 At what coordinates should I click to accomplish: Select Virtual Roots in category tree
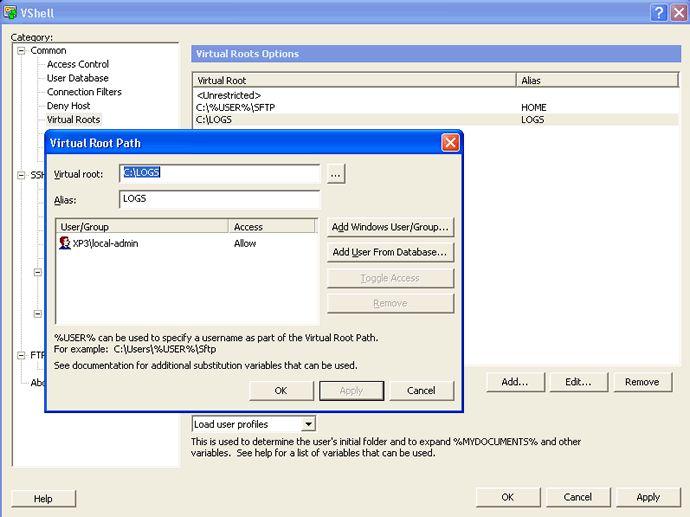click(x=73, y=120)
